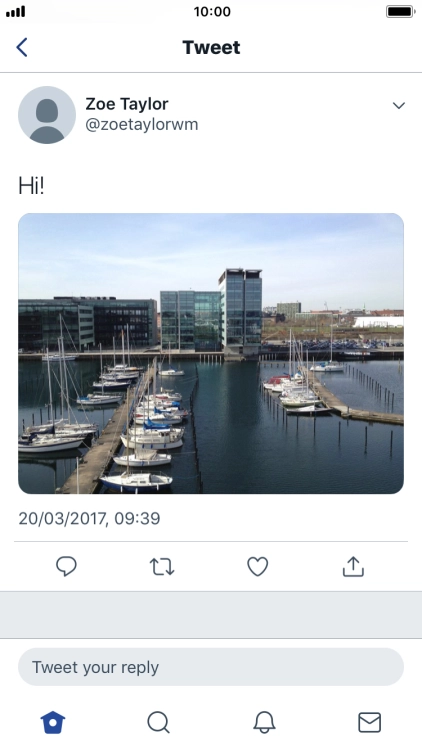Viewport: 422px width, 750px height.
Task: Tap the Hi! tweet text
Action: tap(31, 186)
